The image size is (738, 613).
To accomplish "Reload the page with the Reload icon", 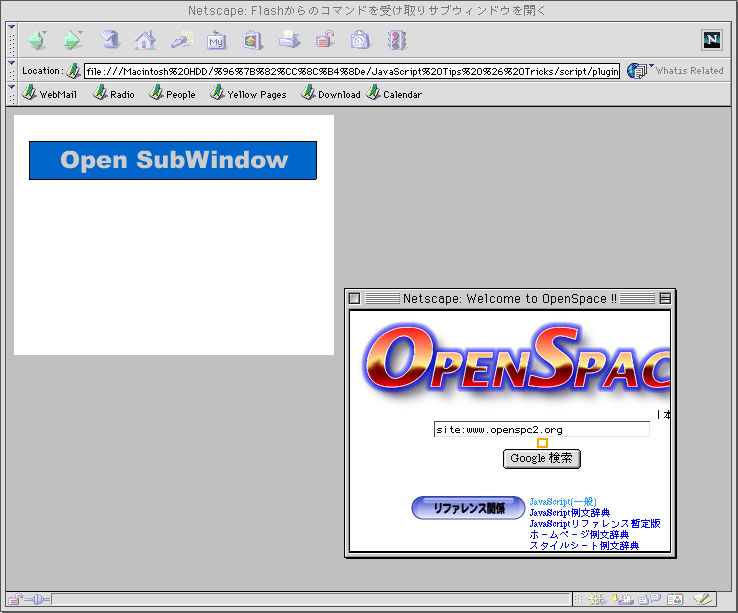I will click(109, 40).
